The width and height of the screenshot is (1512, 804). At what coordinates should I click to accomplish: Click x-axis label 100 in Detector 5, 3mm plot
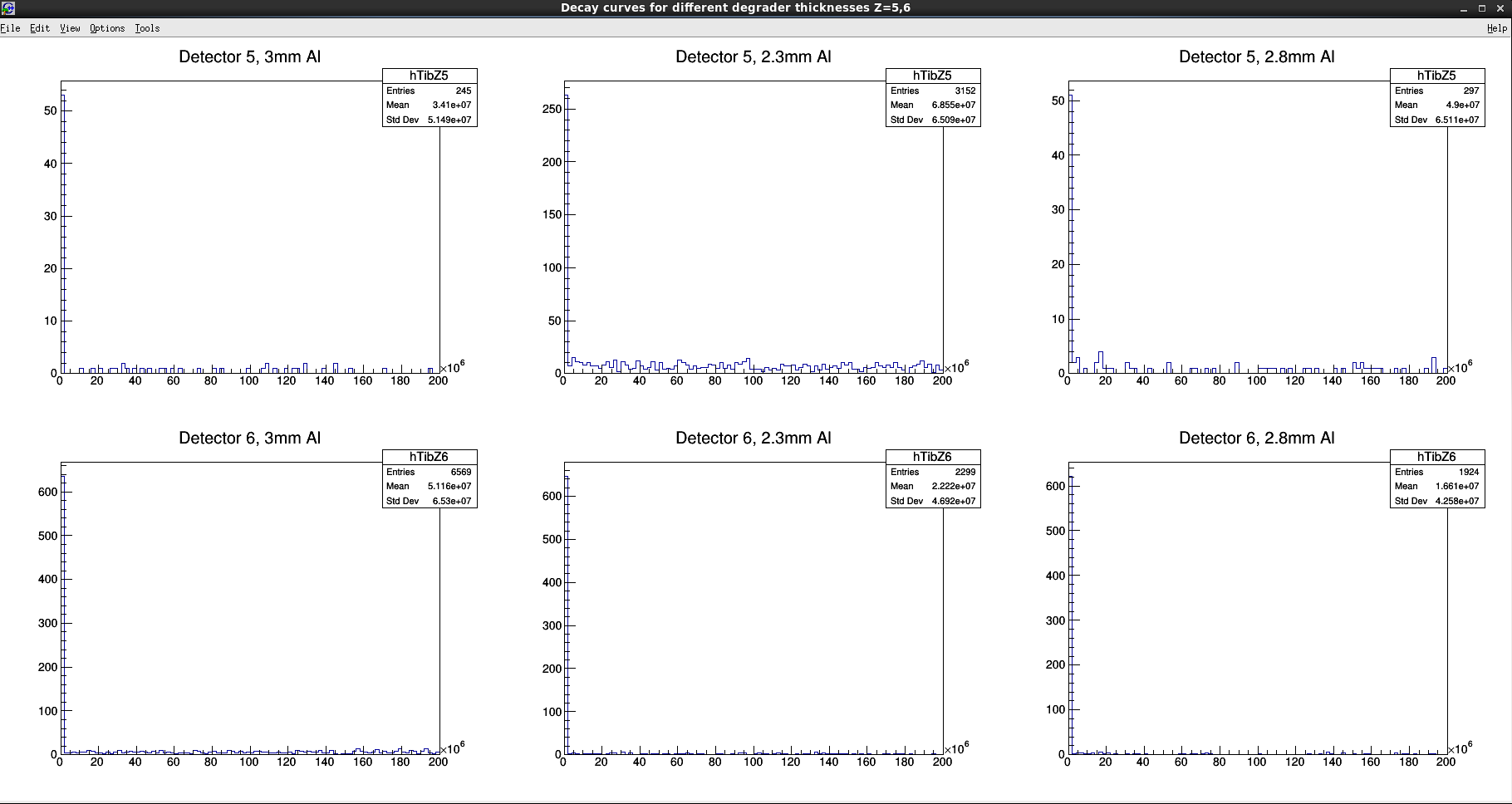tap(248, 381)
